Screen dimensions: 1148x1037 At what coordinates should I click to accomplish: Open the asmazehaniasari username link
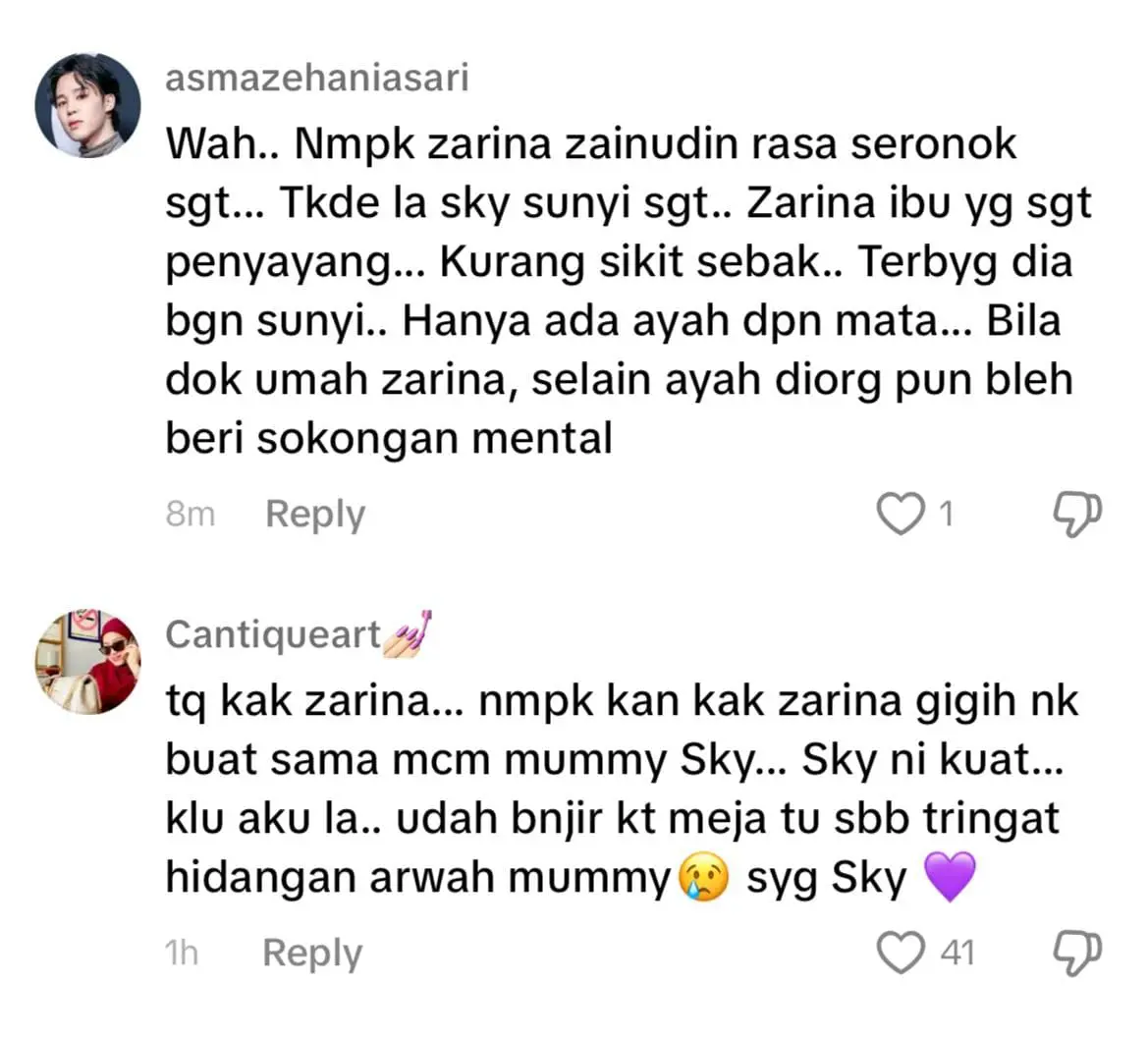pos(317,79)
